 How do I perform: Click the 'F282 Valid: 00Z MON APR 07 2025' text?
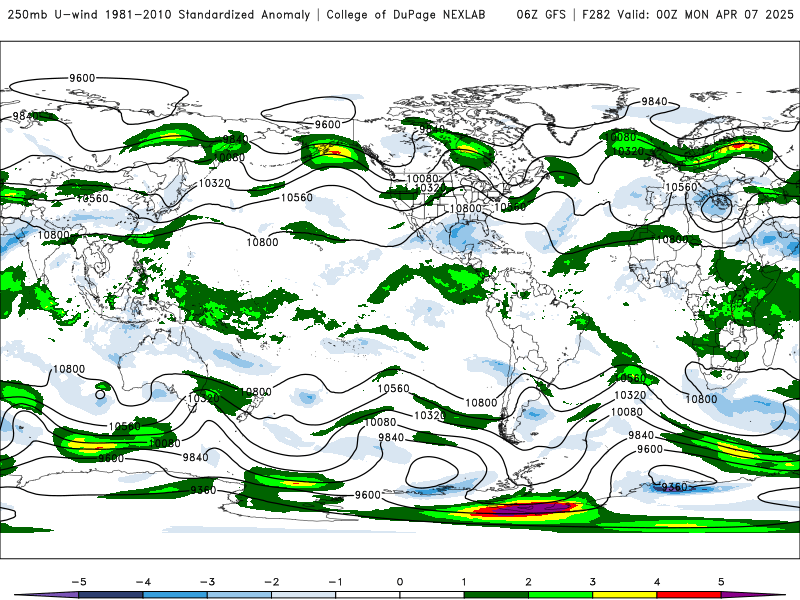688,15
